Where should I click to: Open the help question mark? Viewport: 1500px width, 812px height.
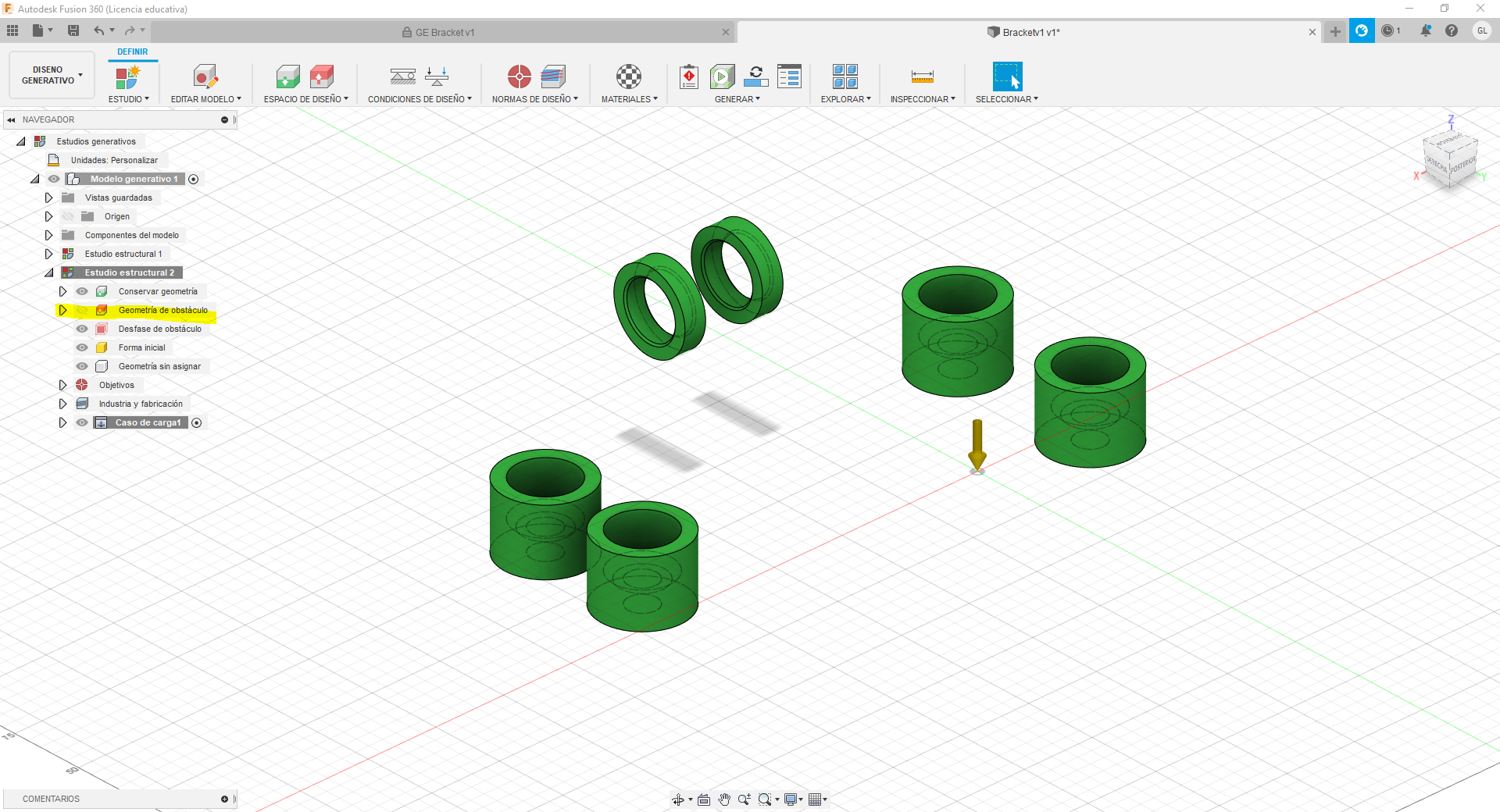click(x=1452, y=30)
